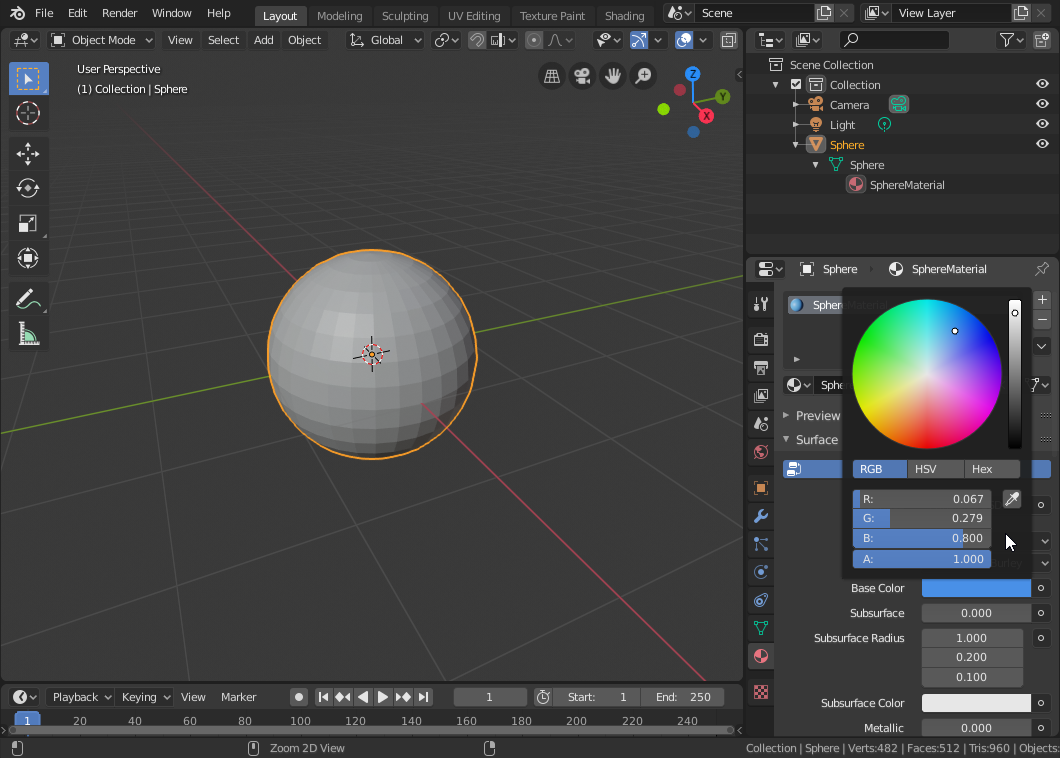Jump to the timeline end frame
Image resolution: width=1060 pixels, height=758 pixels.
coord(423,697)
